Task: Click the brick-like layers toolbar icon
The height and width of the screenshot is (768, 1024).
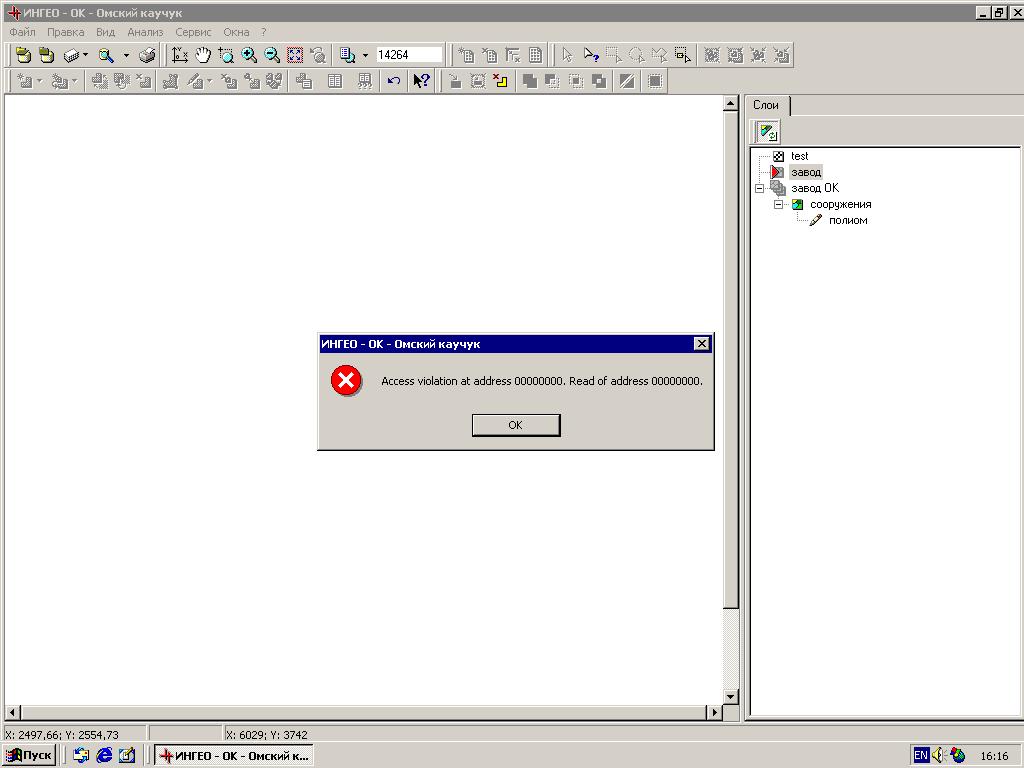Action: click(x=71, y=56)
